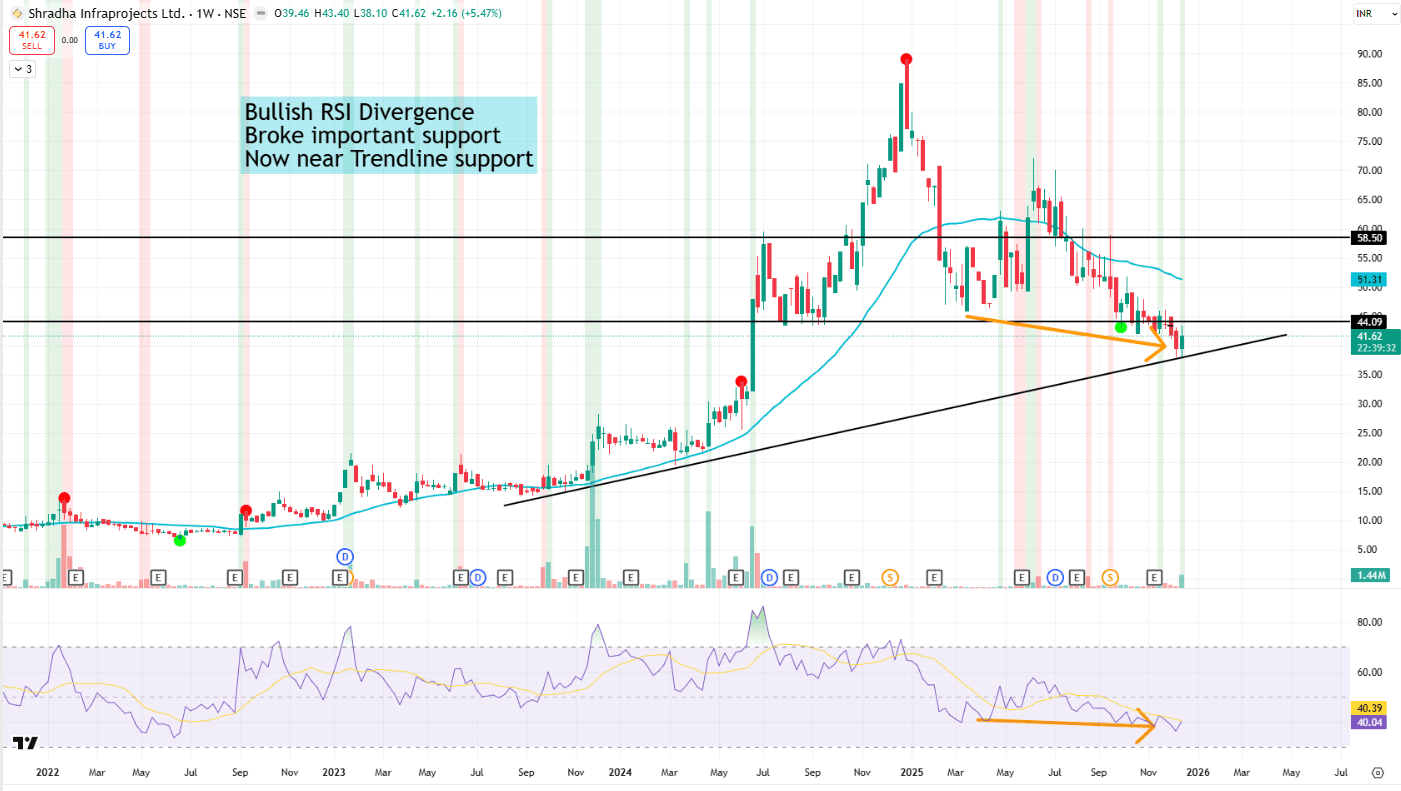Open the earnings marker for November 2025
Screen dimensions: 1401x791
1154,577
